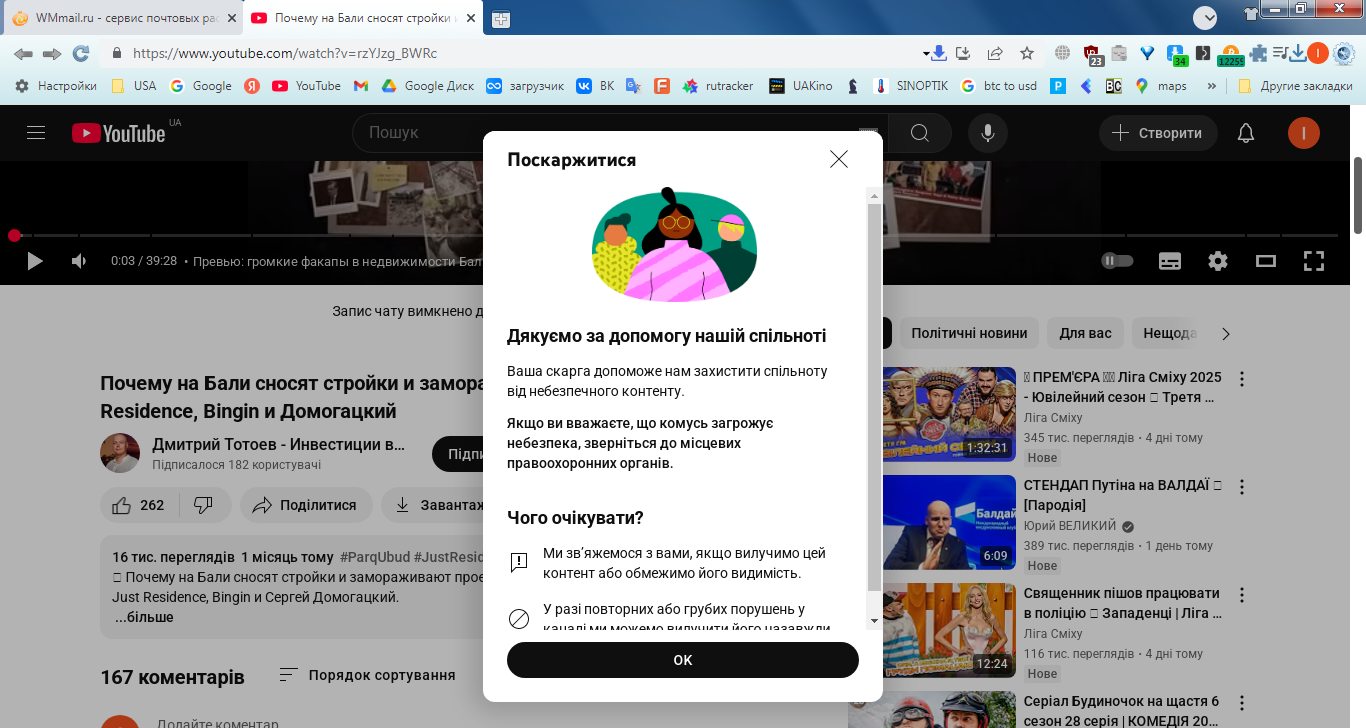This screenshot has width=1366, height=728.
Task: Open the notifications bell
Action: (1246, 133)
